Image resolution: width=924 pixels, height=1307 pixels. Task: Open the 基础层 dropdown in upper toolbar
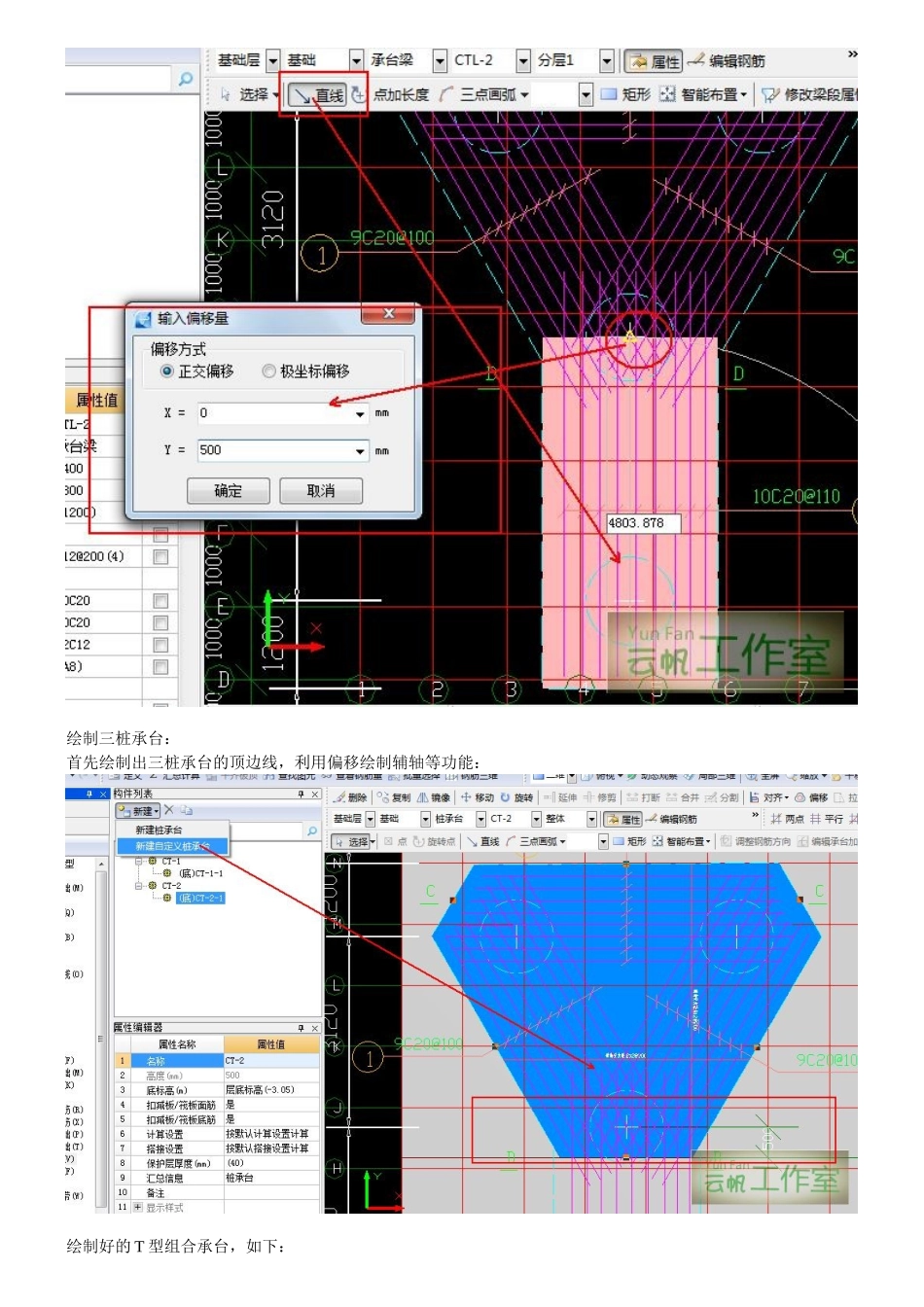point(272,61)
